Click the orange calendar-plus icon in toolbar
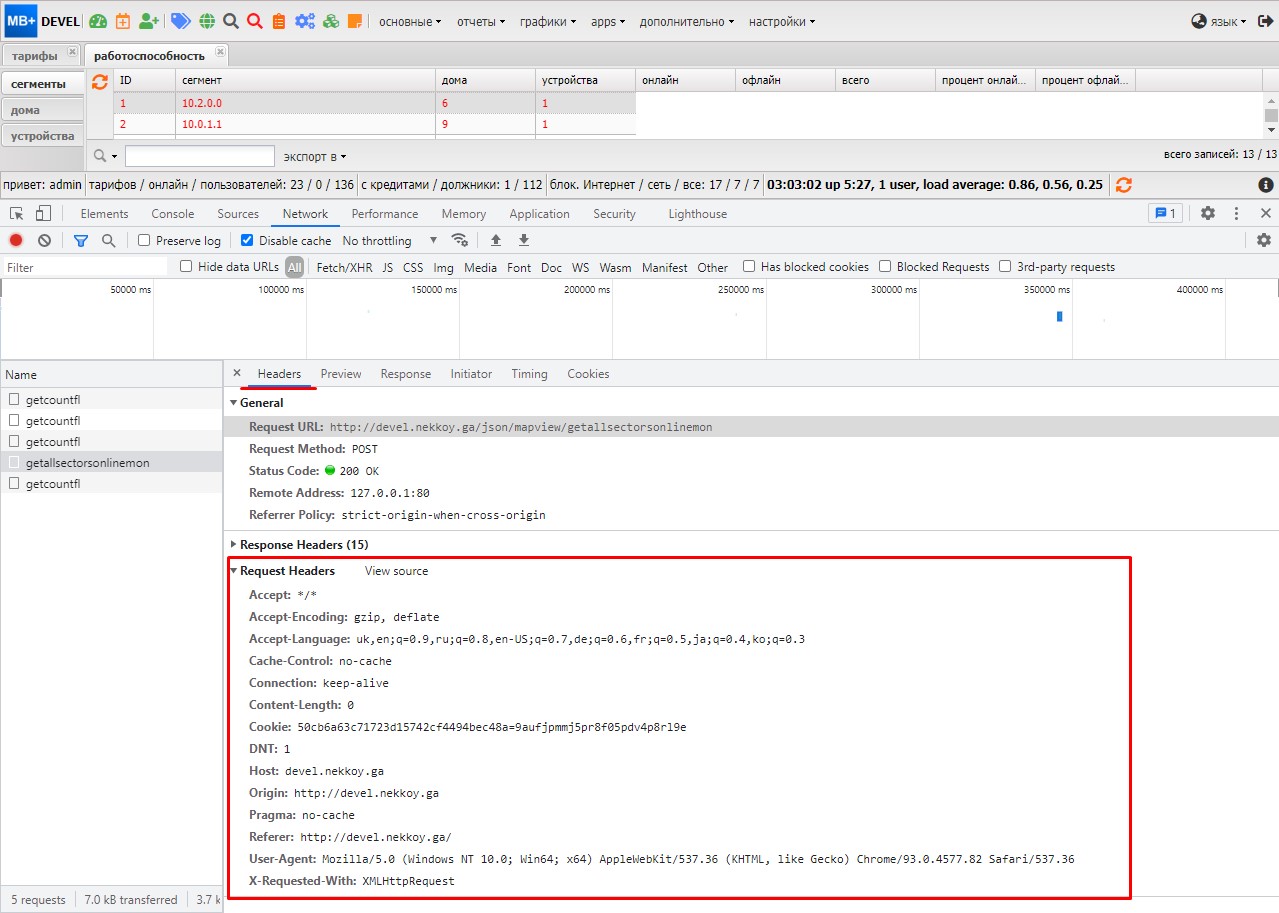Screen dimensions: 1279x913 123,21
